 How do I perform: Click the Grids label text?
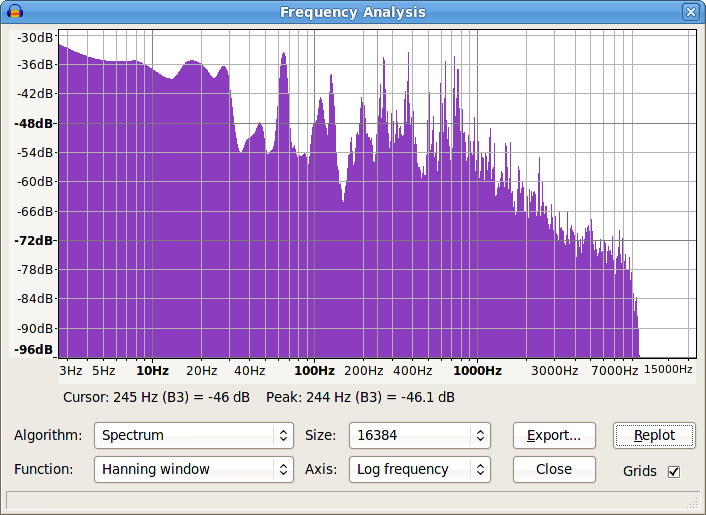coord(639,471)
